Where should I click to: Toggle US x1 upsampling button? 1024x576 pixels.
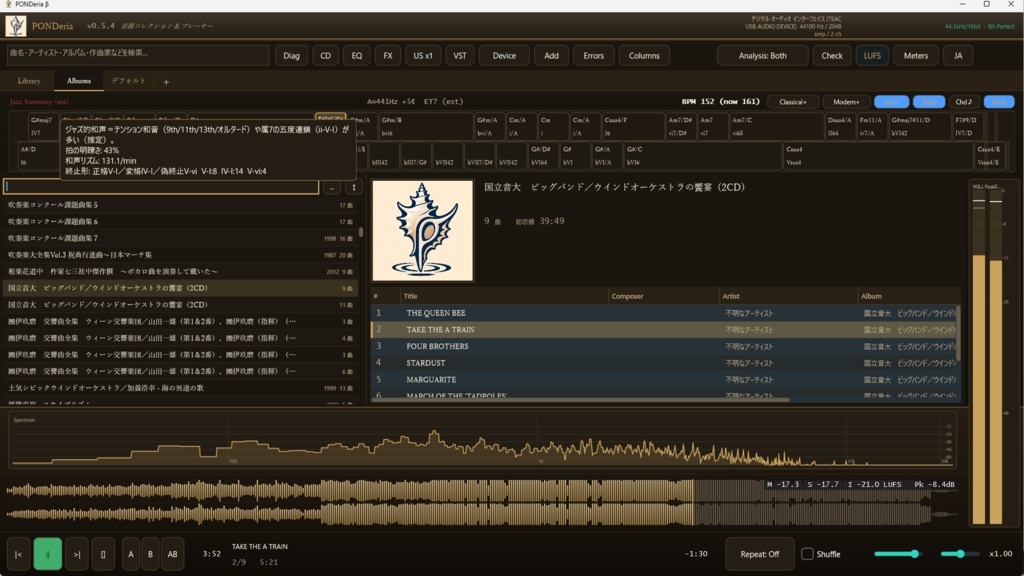(x=423, y=56)
